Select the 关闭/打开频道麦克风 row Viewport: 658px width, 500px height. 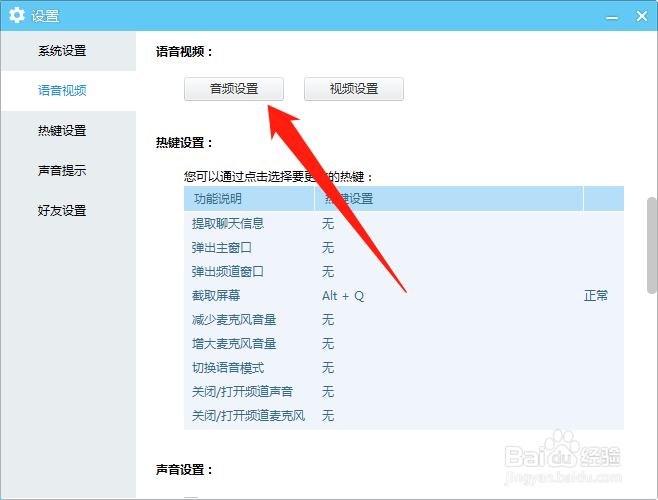pyautogui.click(x=404, y=416)
